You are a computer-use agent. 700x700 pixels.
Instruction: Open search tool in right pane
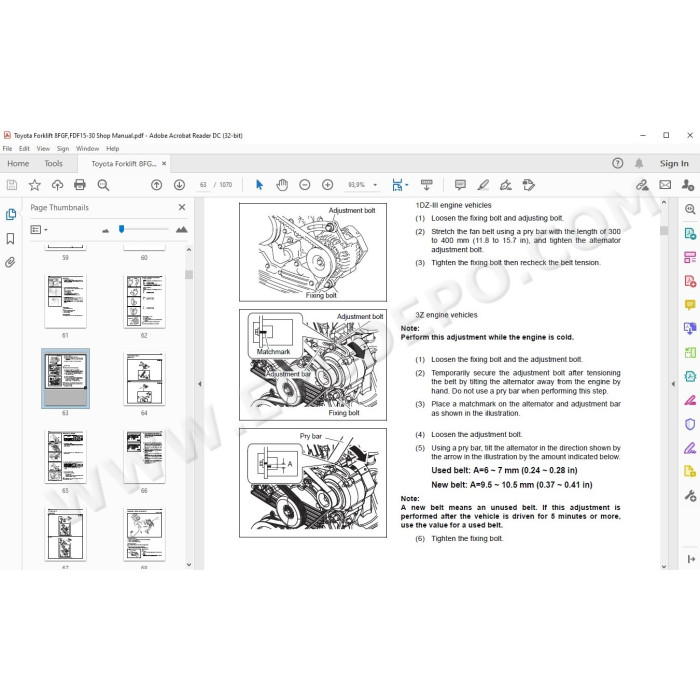(x=690, y=209)
